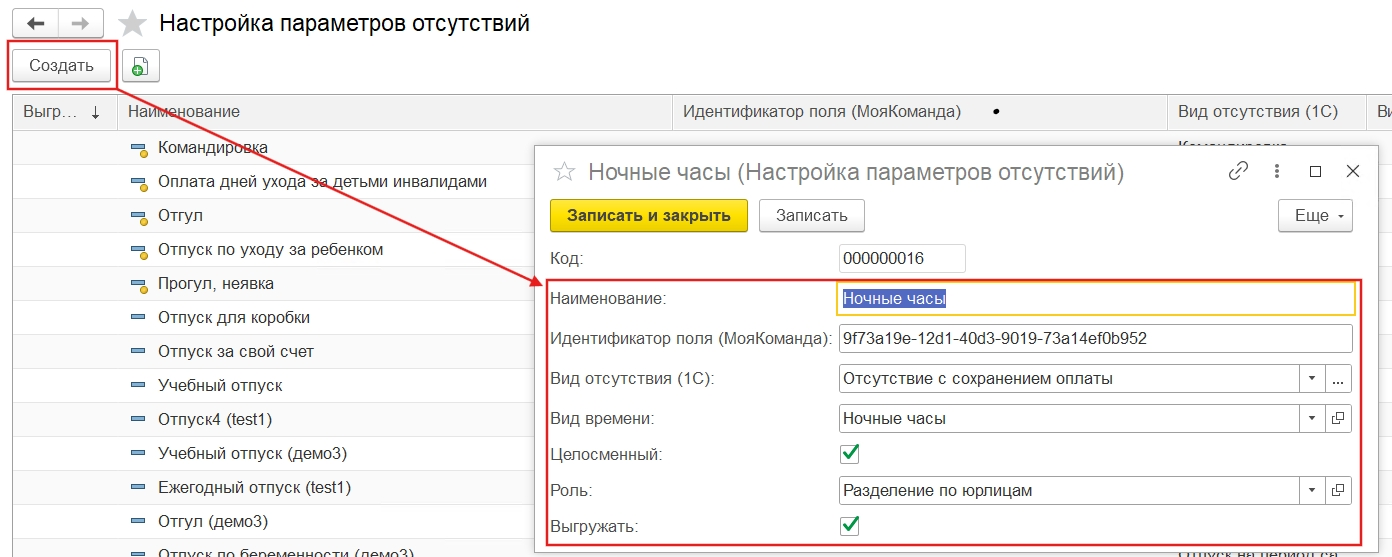Open the Вид времени field's linked item
This screenshot has width=1392, height=557.
click(x=1339, y=418)
